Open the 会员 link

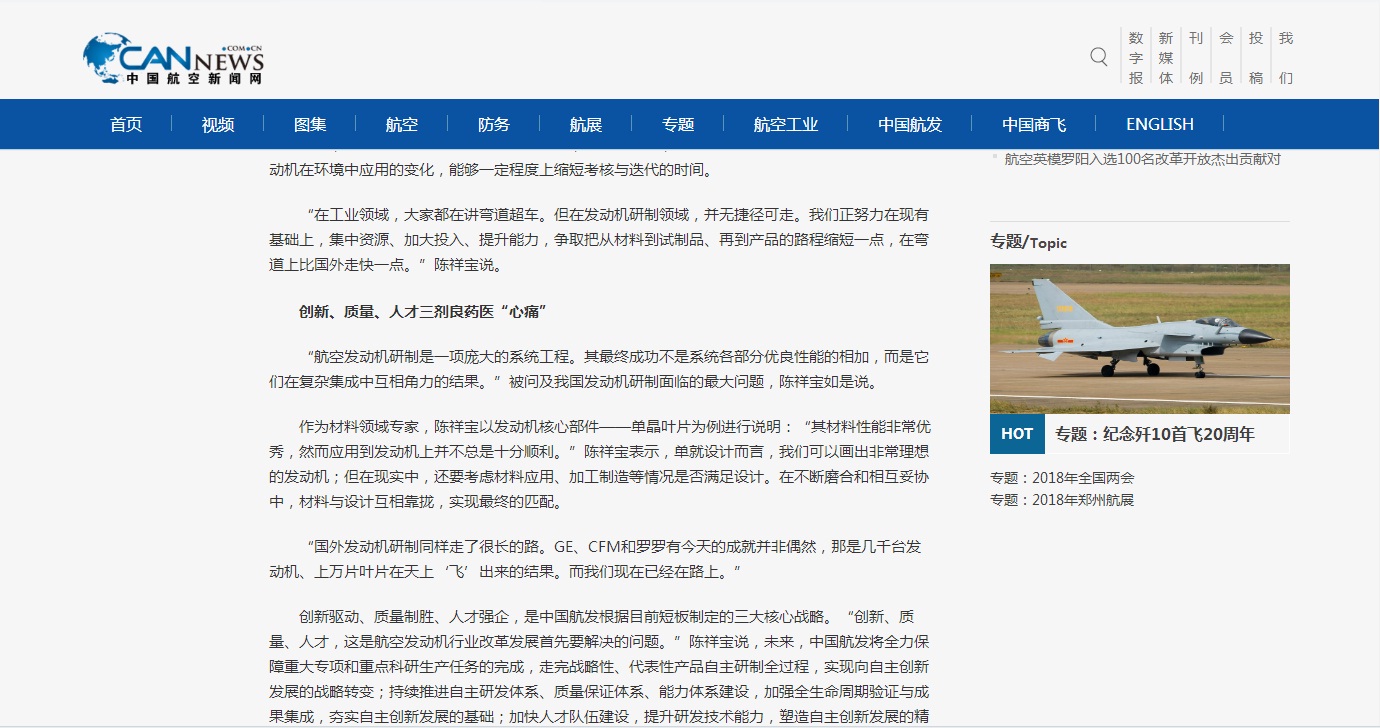coord(1226,58)
